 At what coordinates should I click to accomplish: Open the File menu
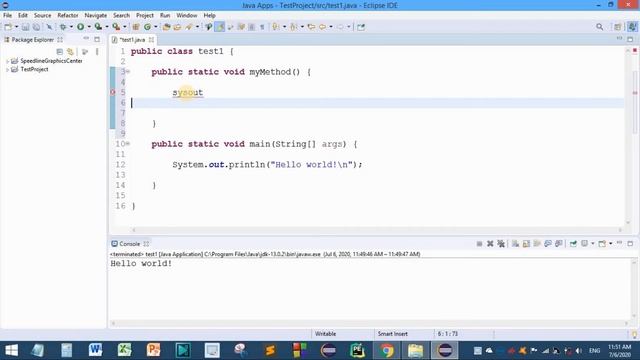[x=7, y=15]
